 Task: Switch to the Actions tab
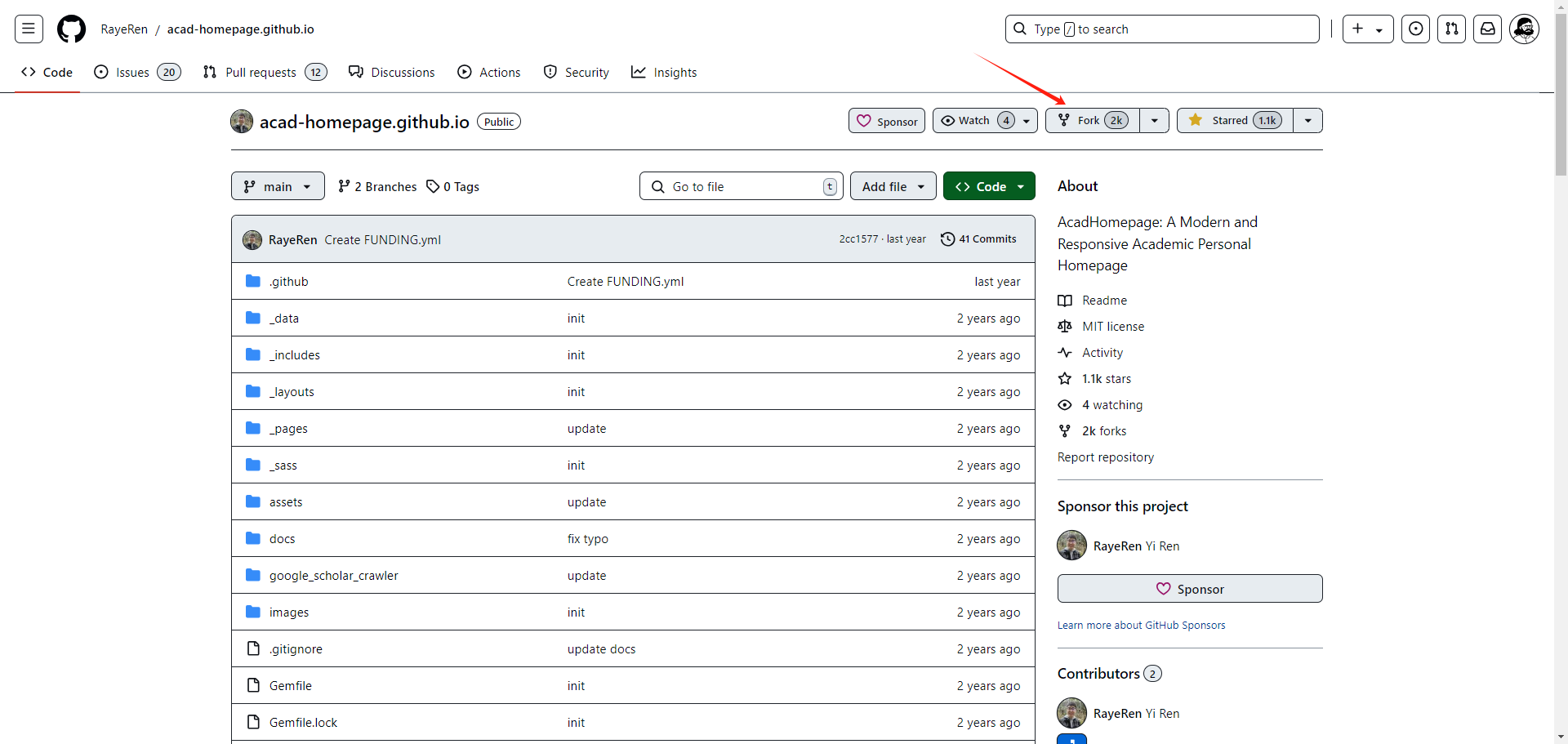(489, 73)
